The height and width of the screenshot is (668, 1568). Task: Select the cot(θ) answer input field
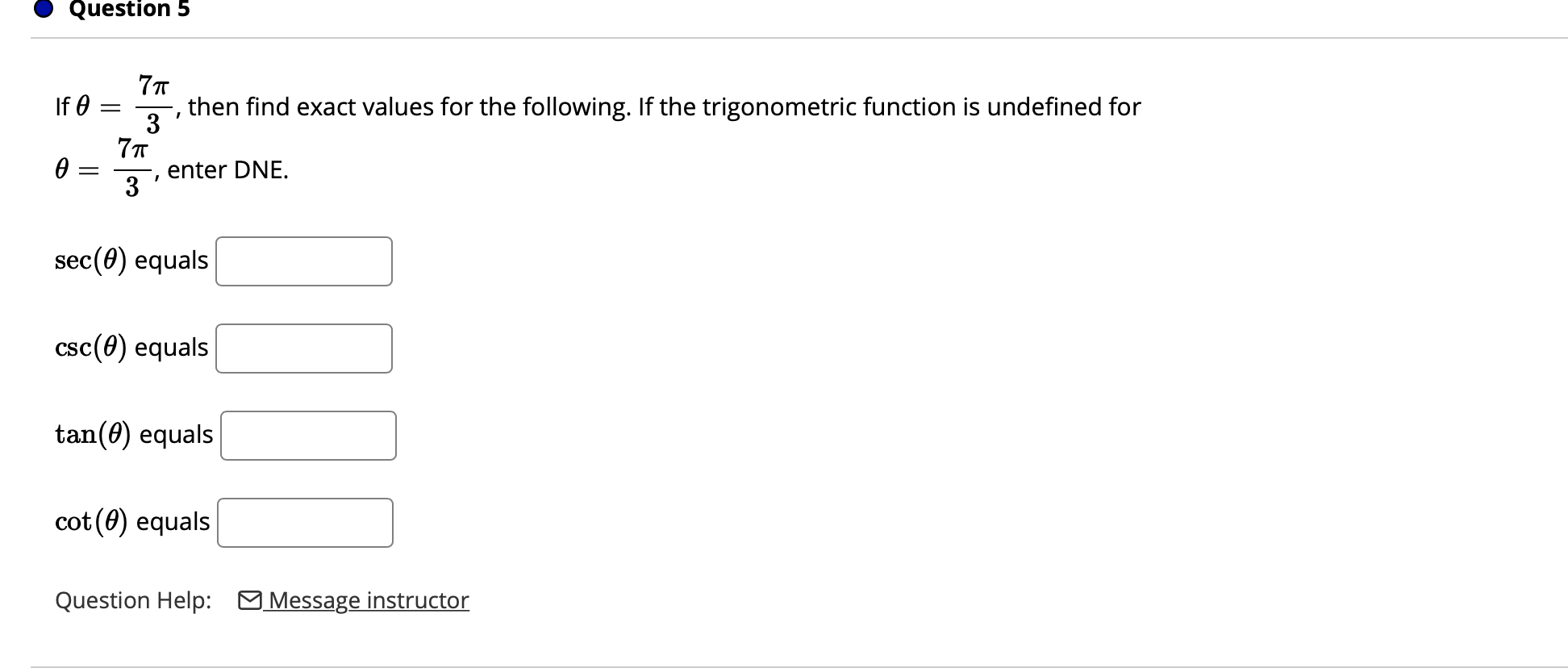click(x=304, y=522)
